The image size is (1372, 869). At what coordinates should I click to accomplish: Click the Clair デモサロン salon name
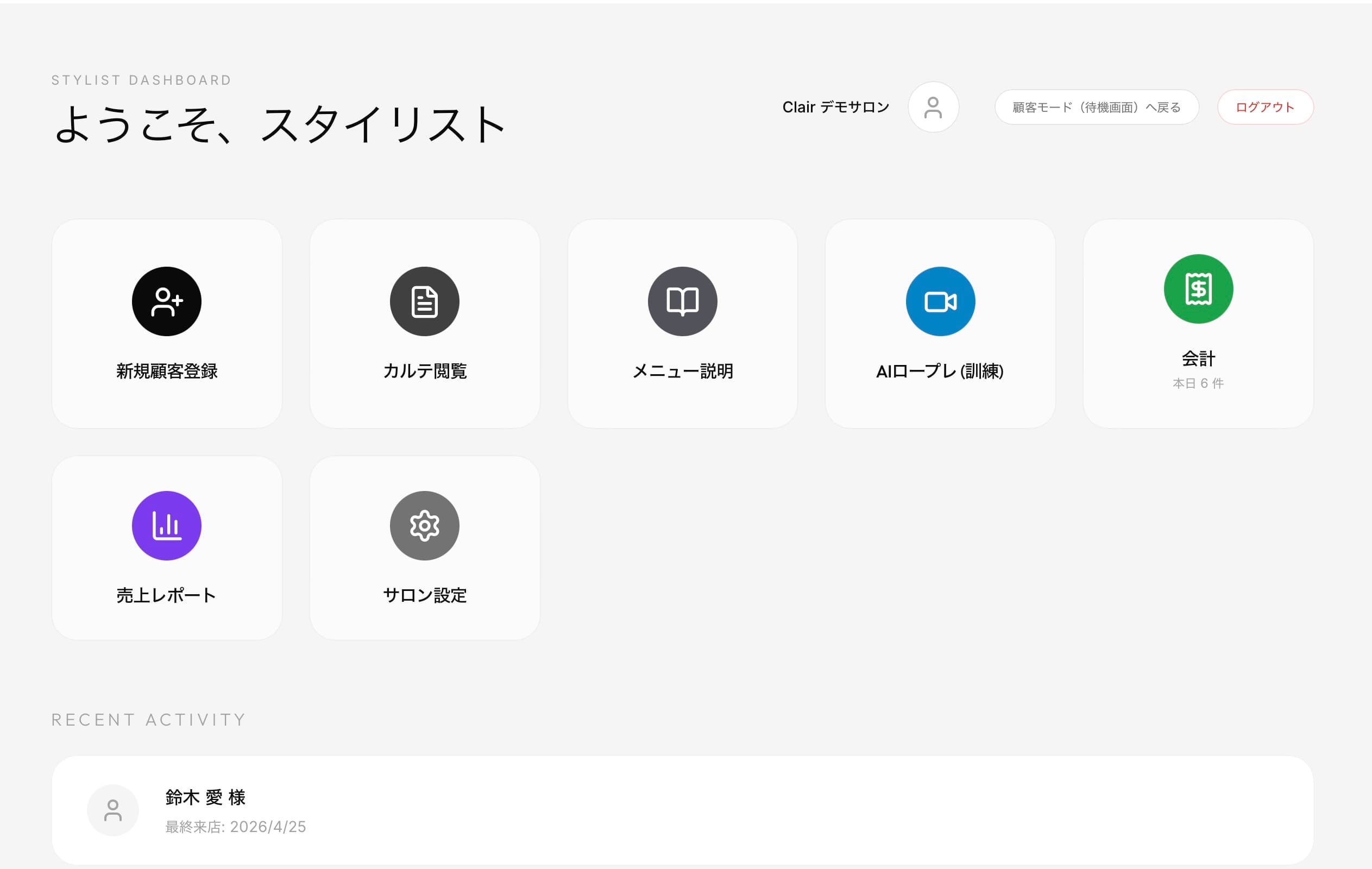point(836,107)
